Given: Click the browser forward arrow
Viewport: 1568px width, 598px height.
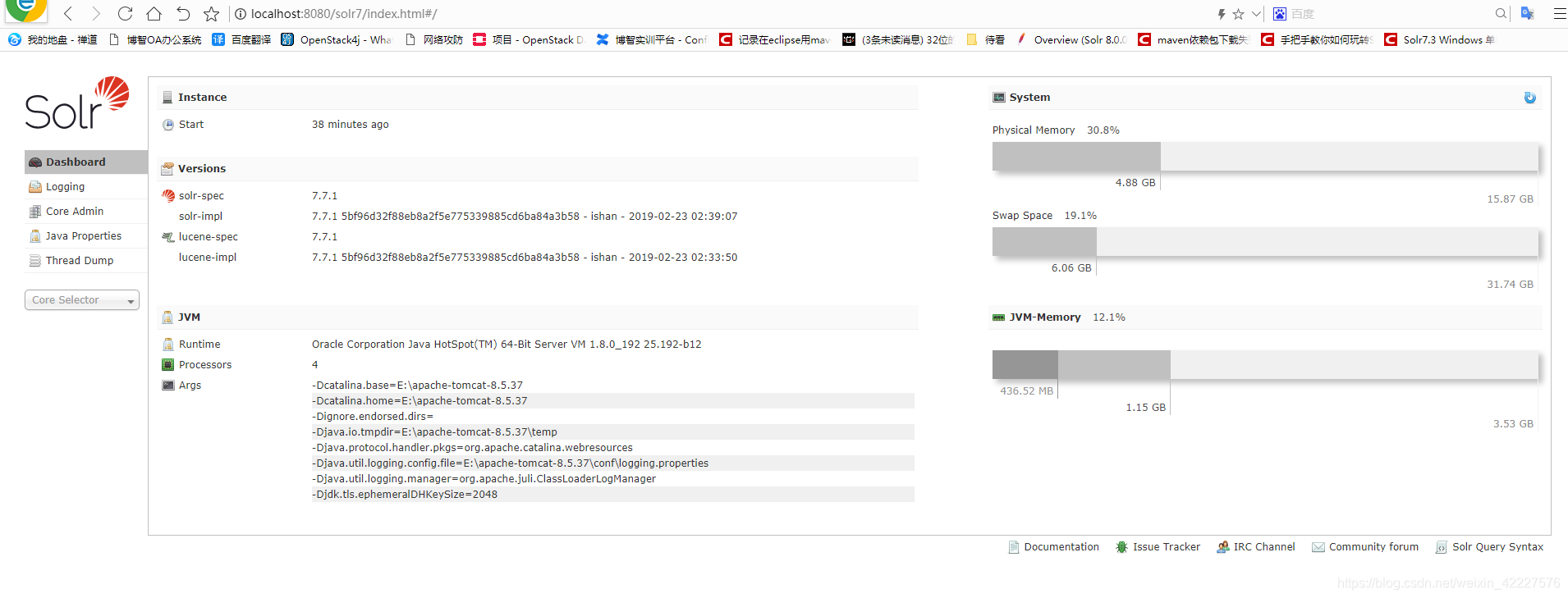Looking at the screenshot, I should coord(96,14).
